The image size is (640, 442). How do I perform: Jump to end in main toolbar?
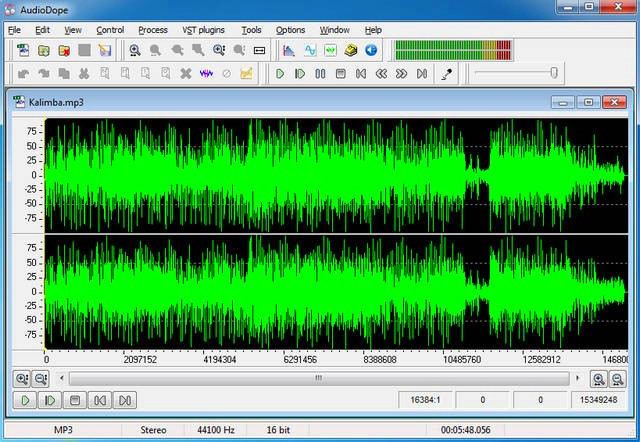tap(422, 74)
